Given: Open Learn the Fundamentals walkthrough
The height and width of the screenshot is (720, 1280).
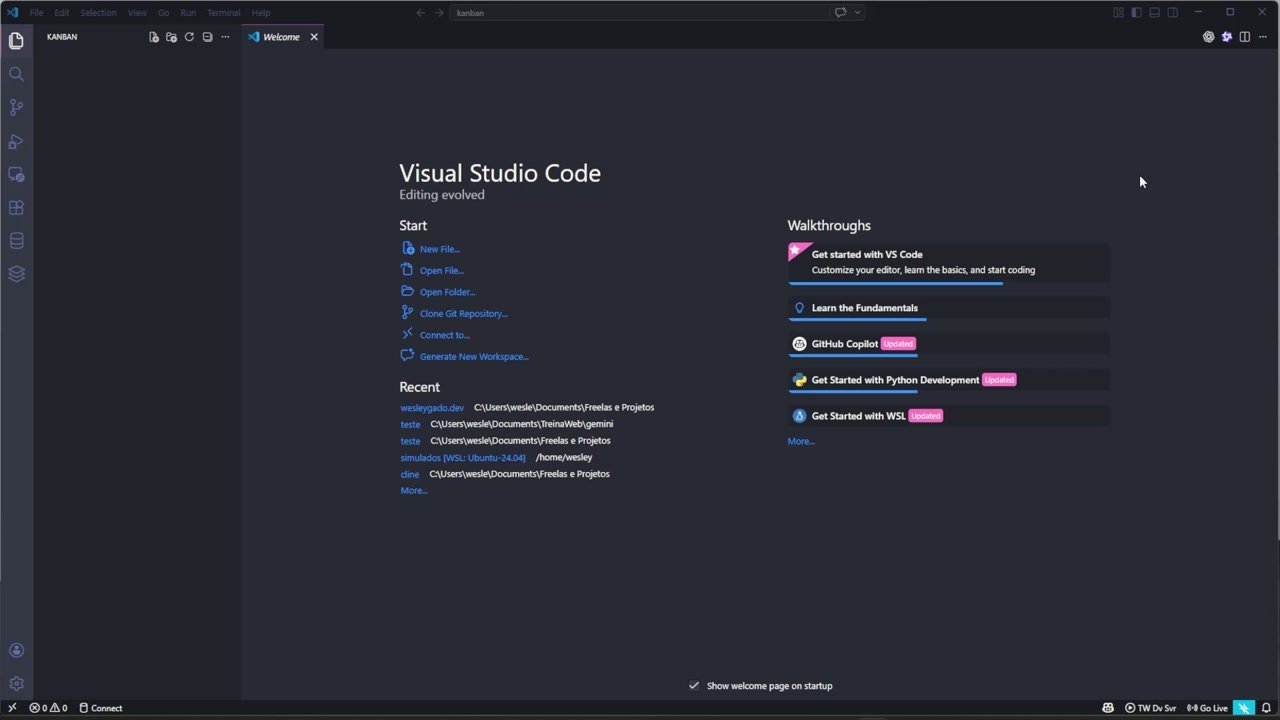Looking at the screenshot, I should coord(949,309).
